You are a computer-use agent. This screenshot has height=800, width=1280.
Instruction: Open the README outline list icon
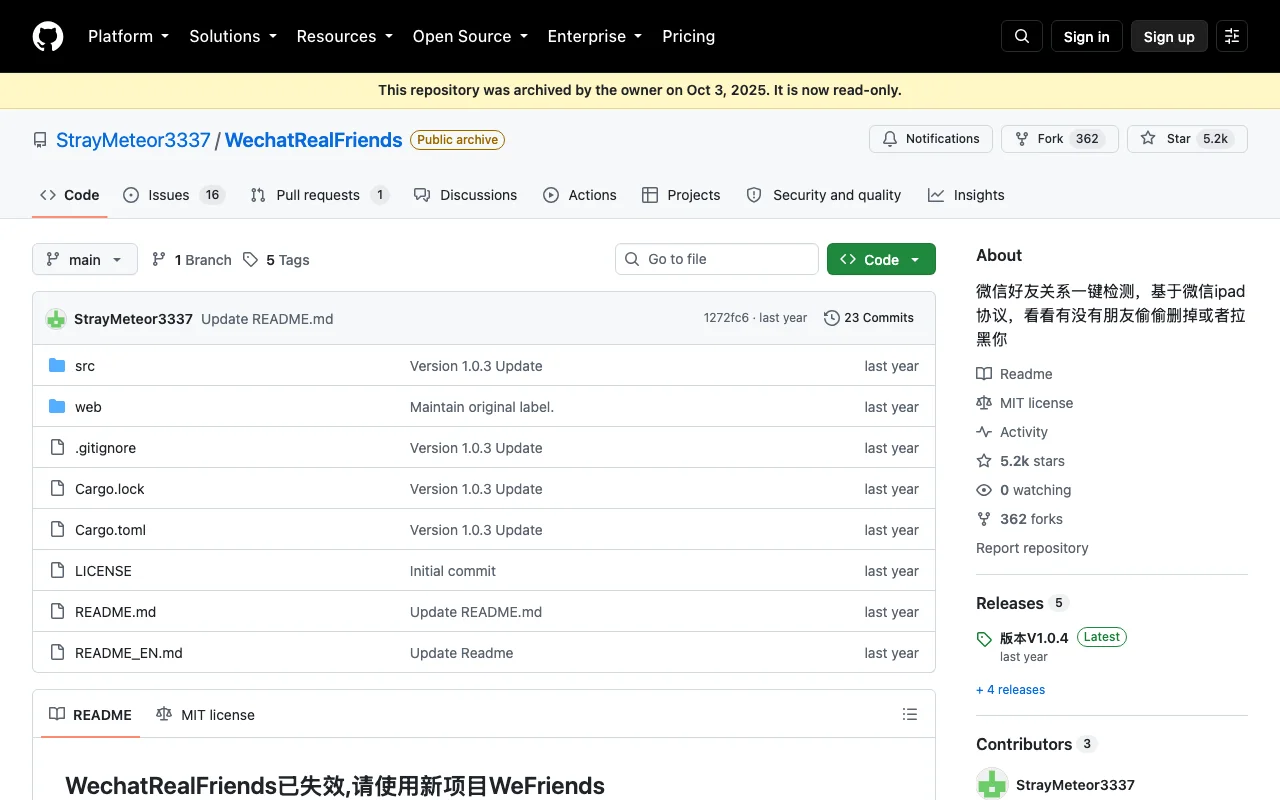click(x=910, y=714)
